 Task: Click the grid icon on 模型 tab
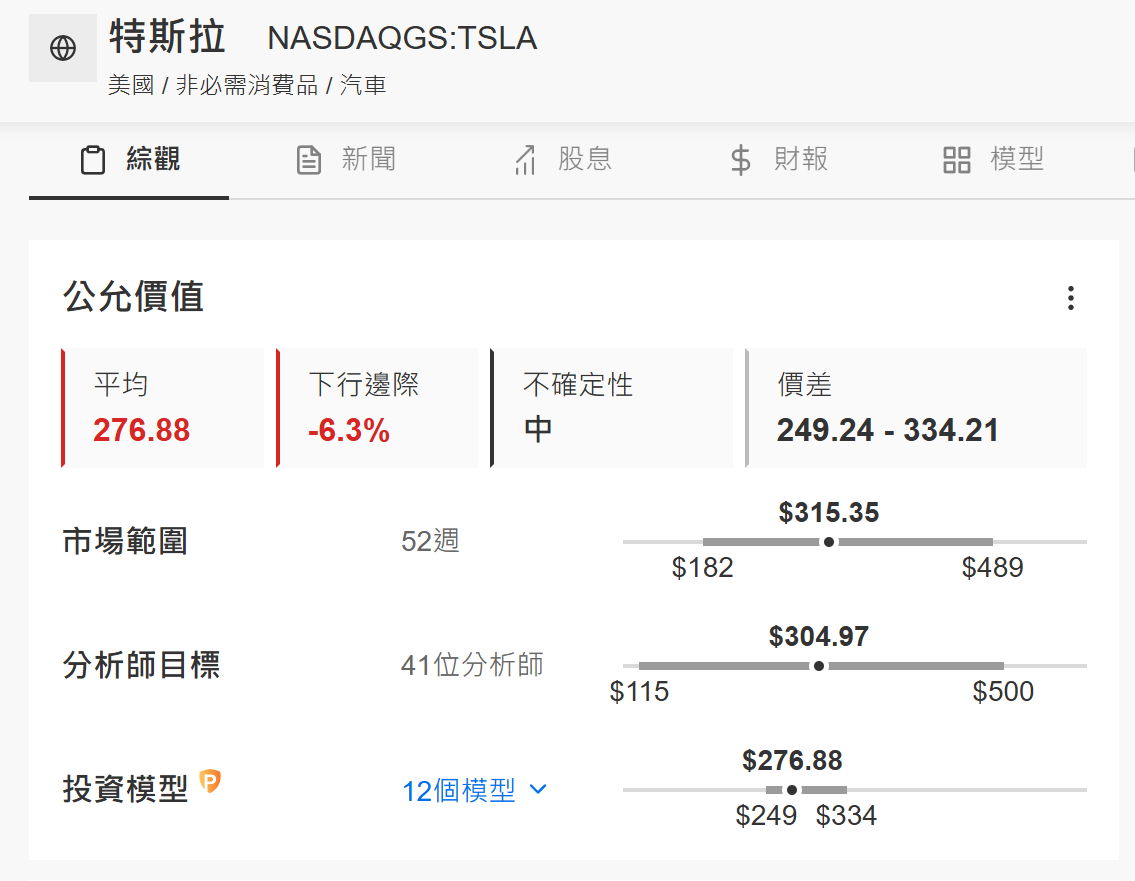956,160
